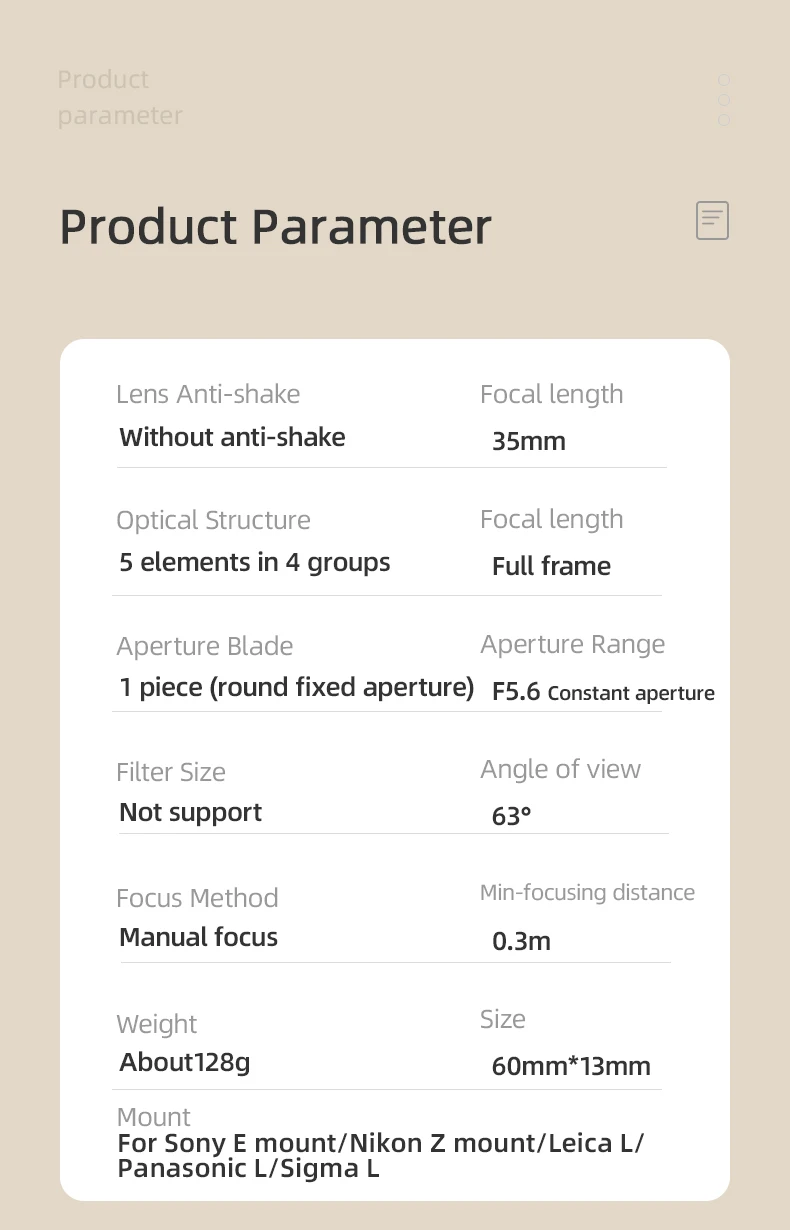Click the About128g weight value
This screenshot has width=790, height=1230.
(x=184, y=1062)
